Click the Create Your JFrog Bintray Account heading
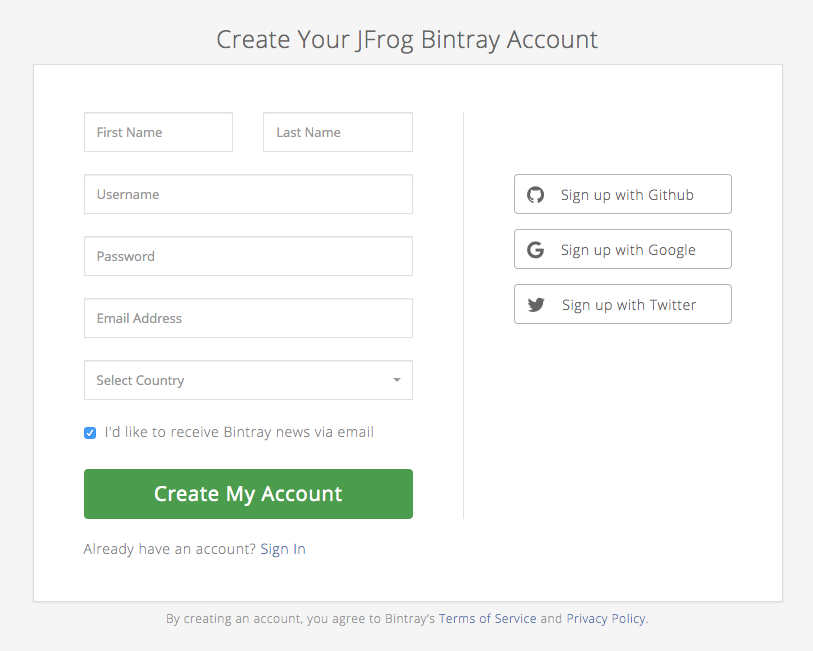 (x=407, y=40)
